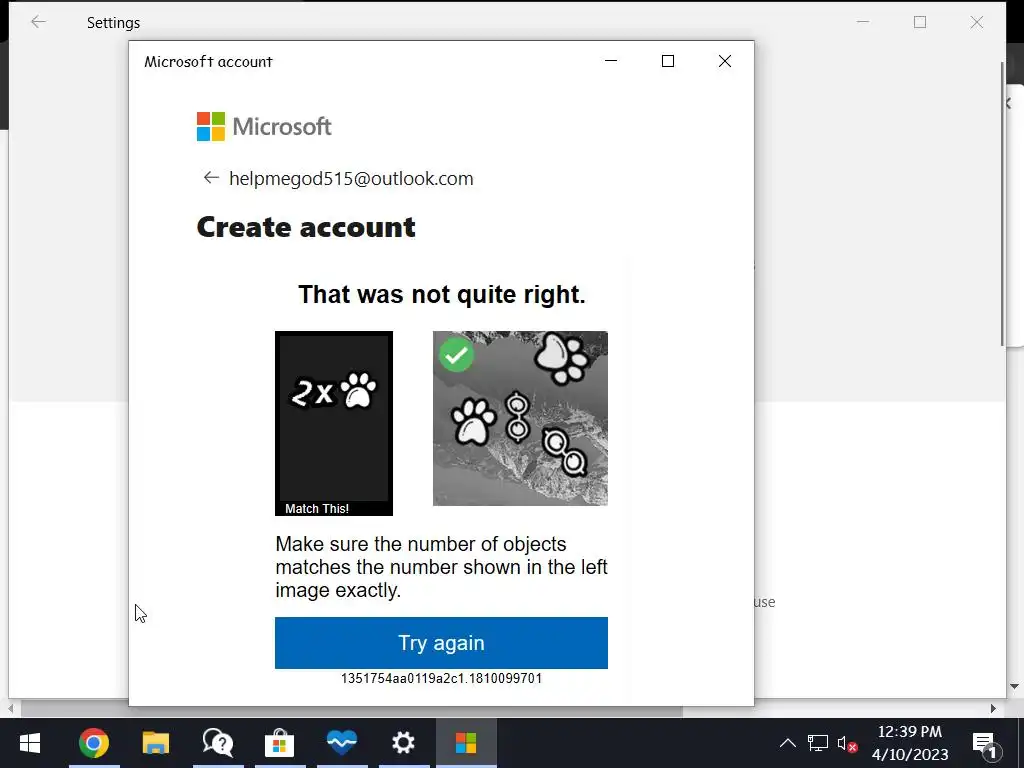Click the blue Try again button
Screen dimensions: 1024x768
(441, 643)
